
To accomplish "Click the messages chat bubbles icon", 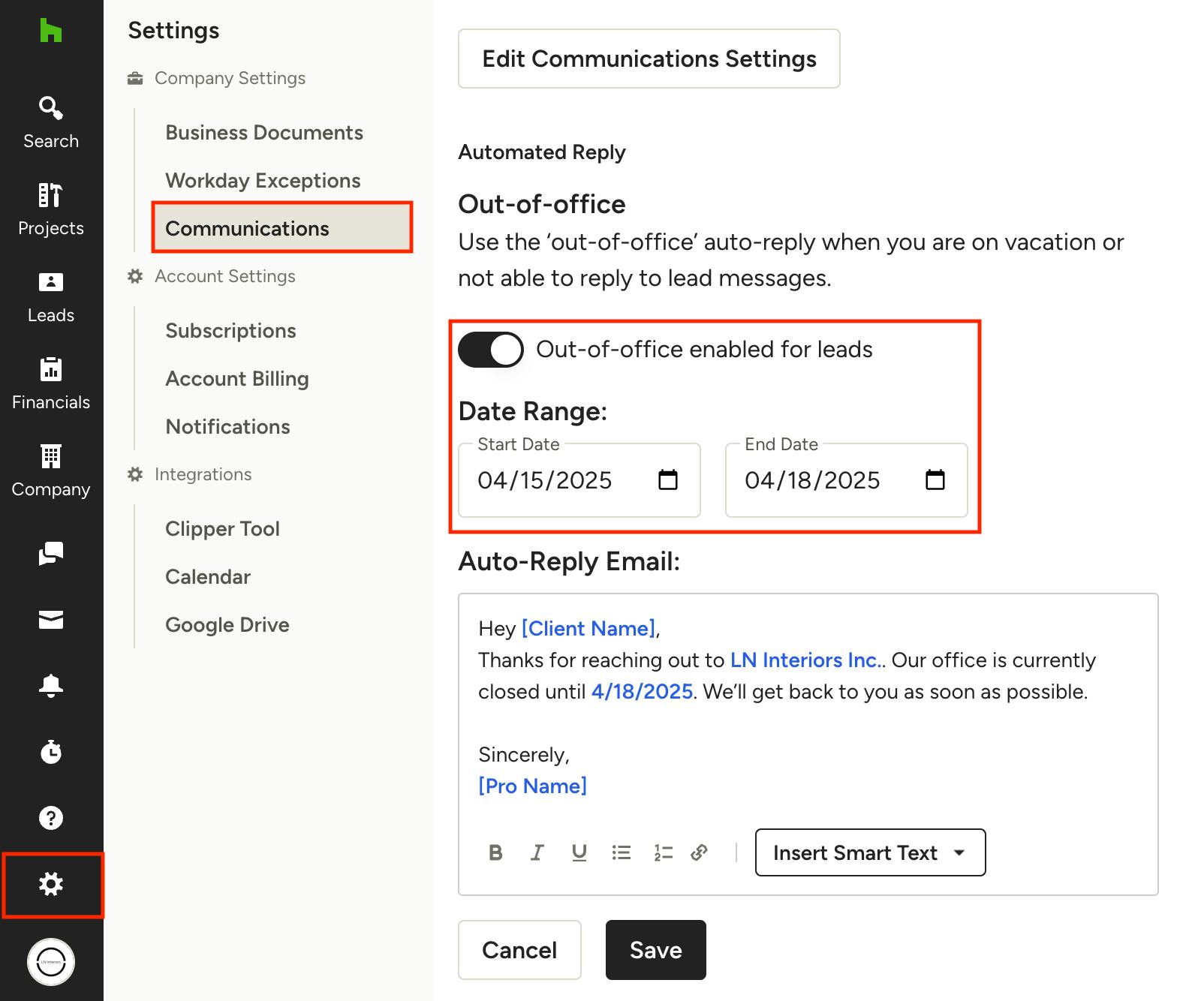I will pos(50,554).
